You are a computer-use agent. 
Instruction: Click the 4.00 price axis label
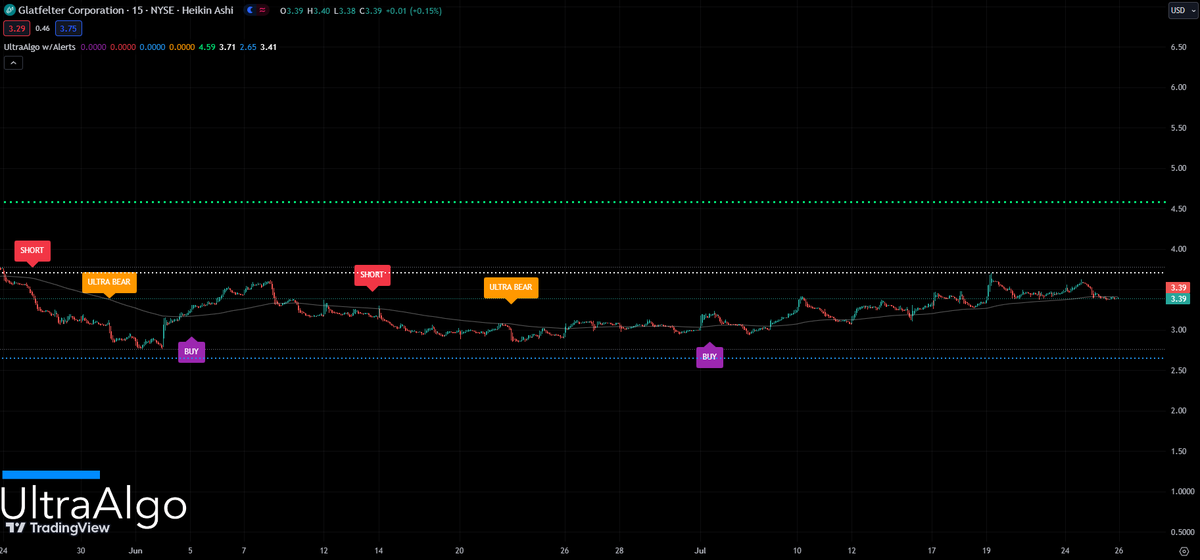(1177, 249)
